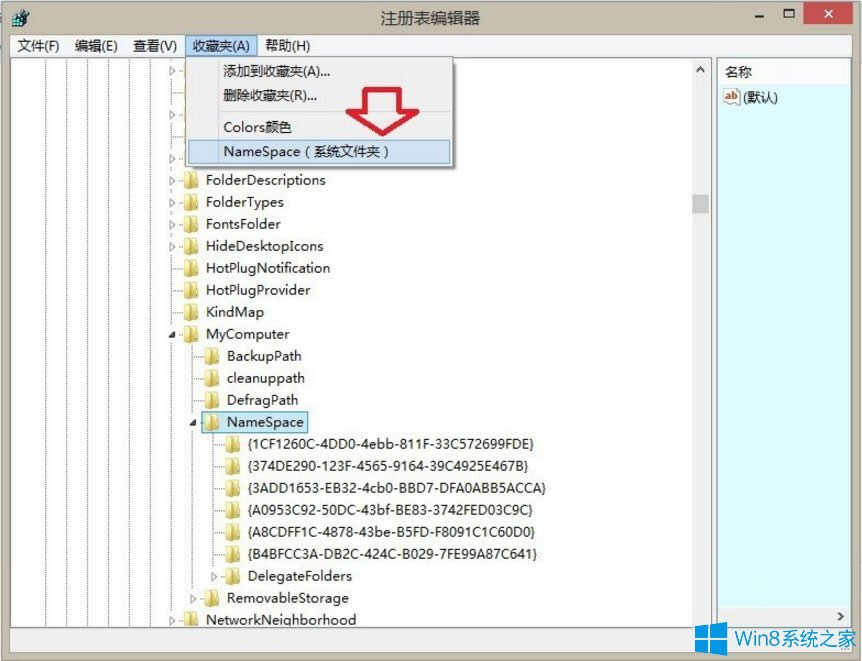Click the KindMap folder icon
Image resolution: width=862 pixels, height=661 pixels.
tap(191, 312)
